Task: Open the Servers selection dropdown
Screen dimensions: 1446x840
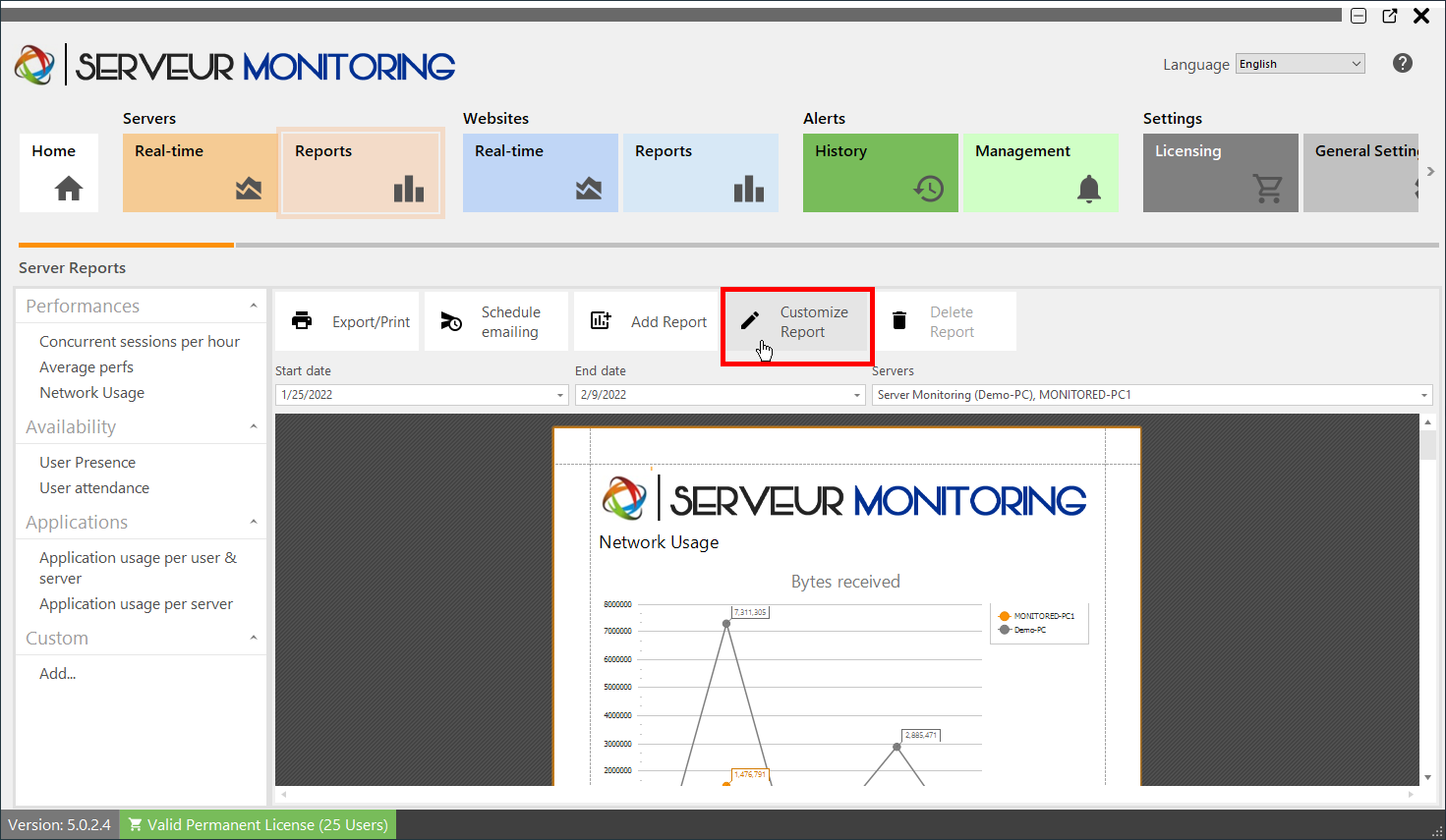Action: tap(1423, 395)
